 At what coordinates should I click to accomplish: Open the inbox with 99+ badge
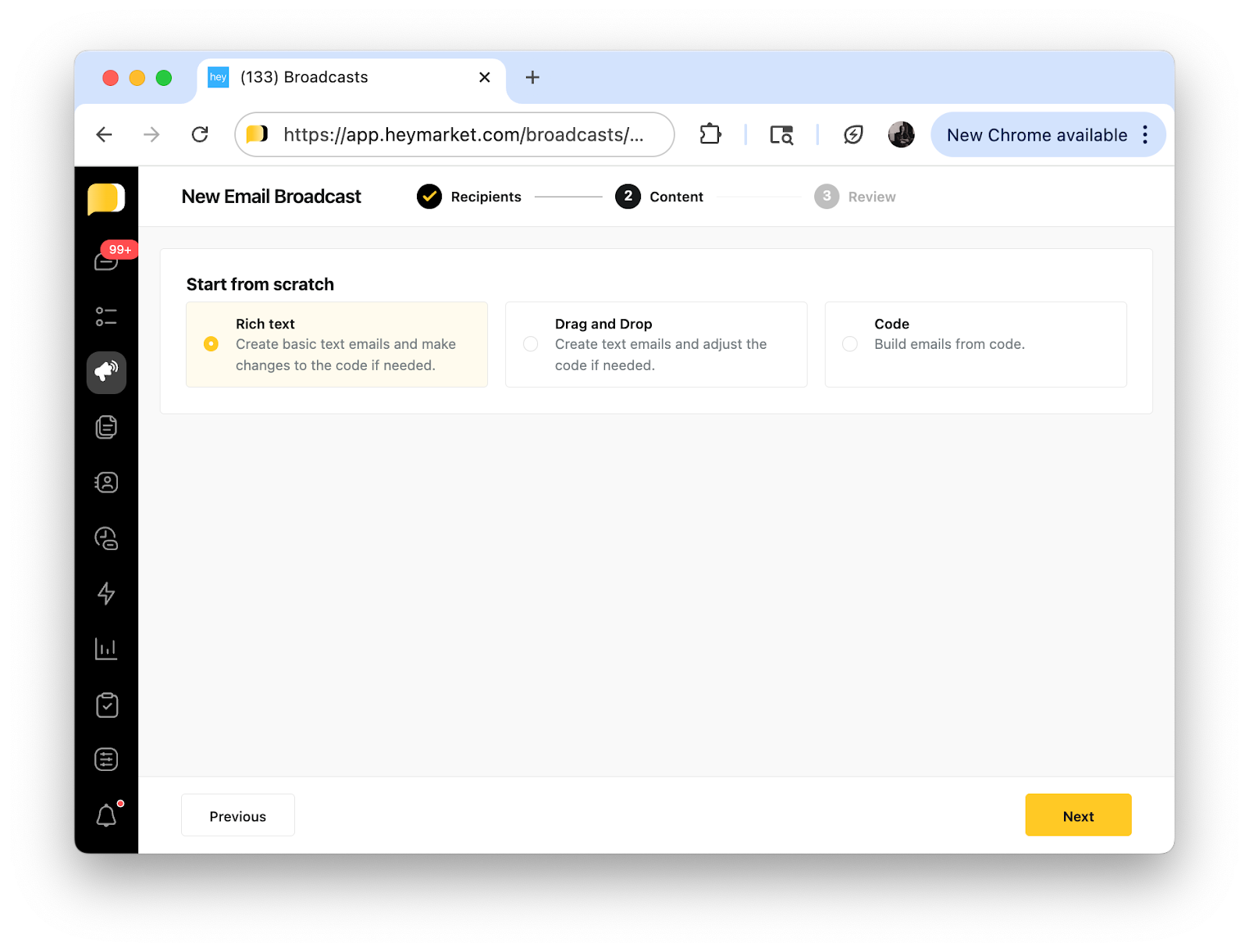(107, 261)
